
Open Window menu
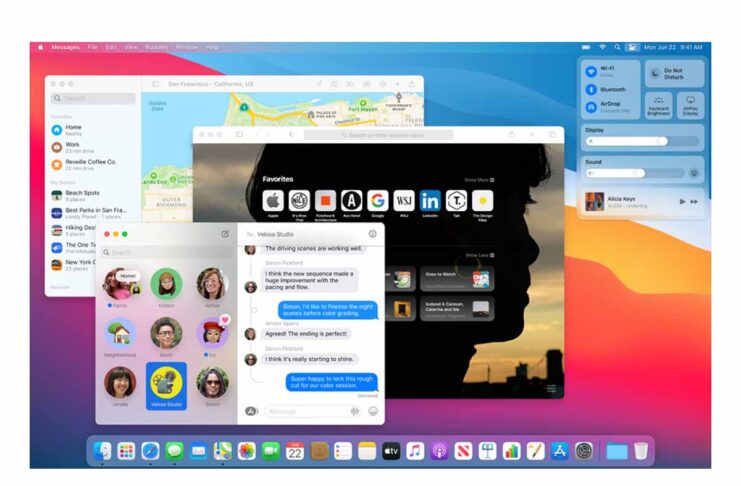(187, 47)
